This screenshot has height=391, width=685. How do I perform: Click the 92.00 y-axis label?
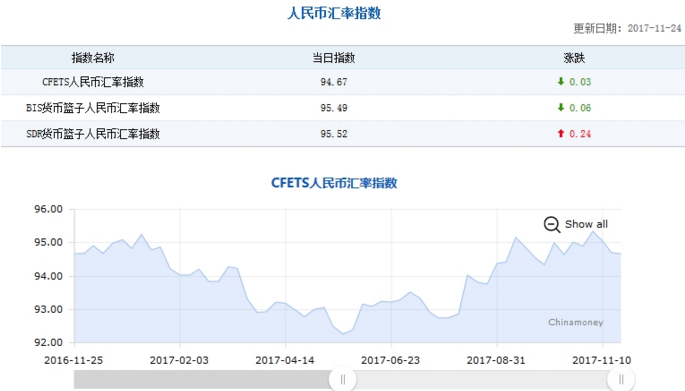coord(48,343)
